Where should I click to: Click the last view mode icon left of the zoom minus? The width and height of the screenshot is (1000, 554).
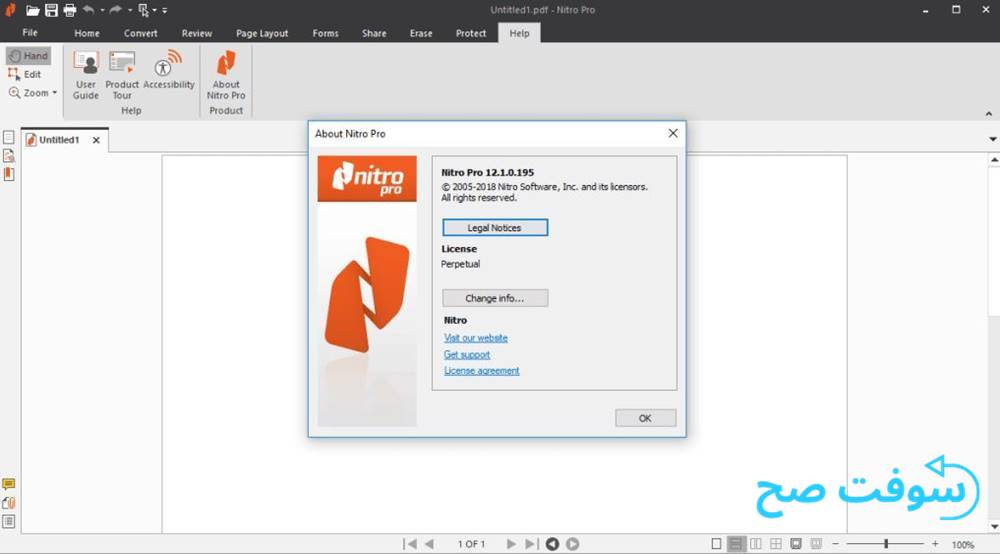tap(816, 544)
